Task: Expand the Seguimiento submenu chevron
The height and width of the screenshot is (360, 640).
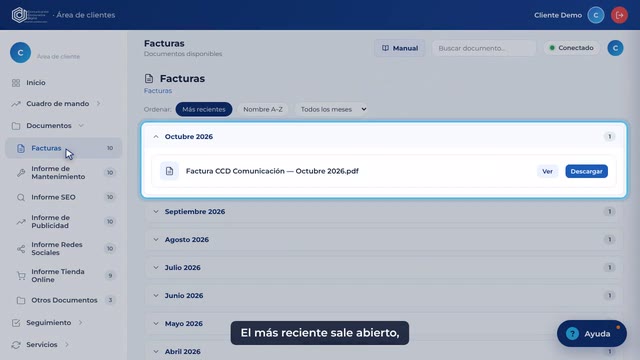Action: pyautogui.click(x=80, y=323)
